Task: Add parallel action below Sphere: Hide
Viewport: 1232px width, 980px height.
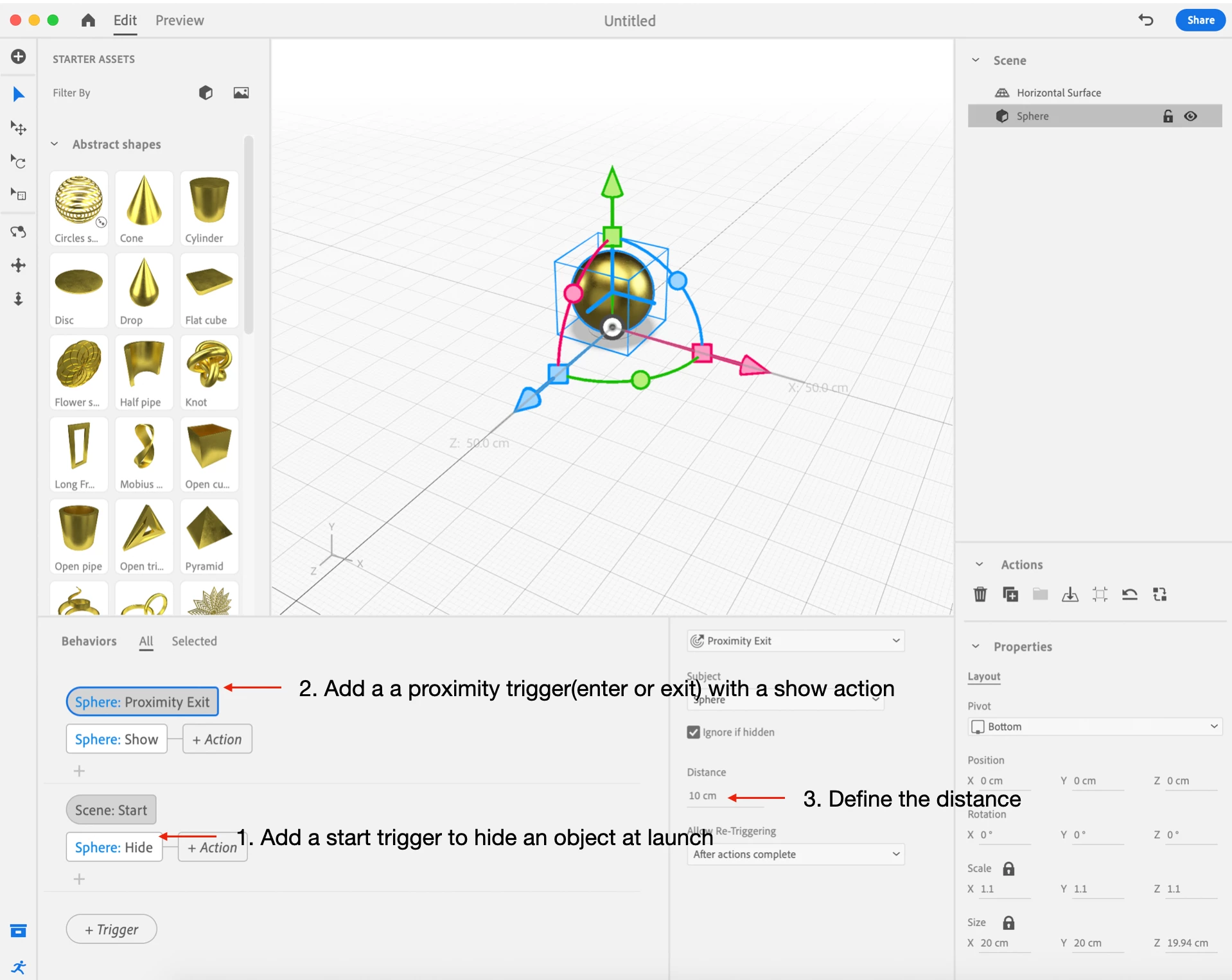Action: 79,879
